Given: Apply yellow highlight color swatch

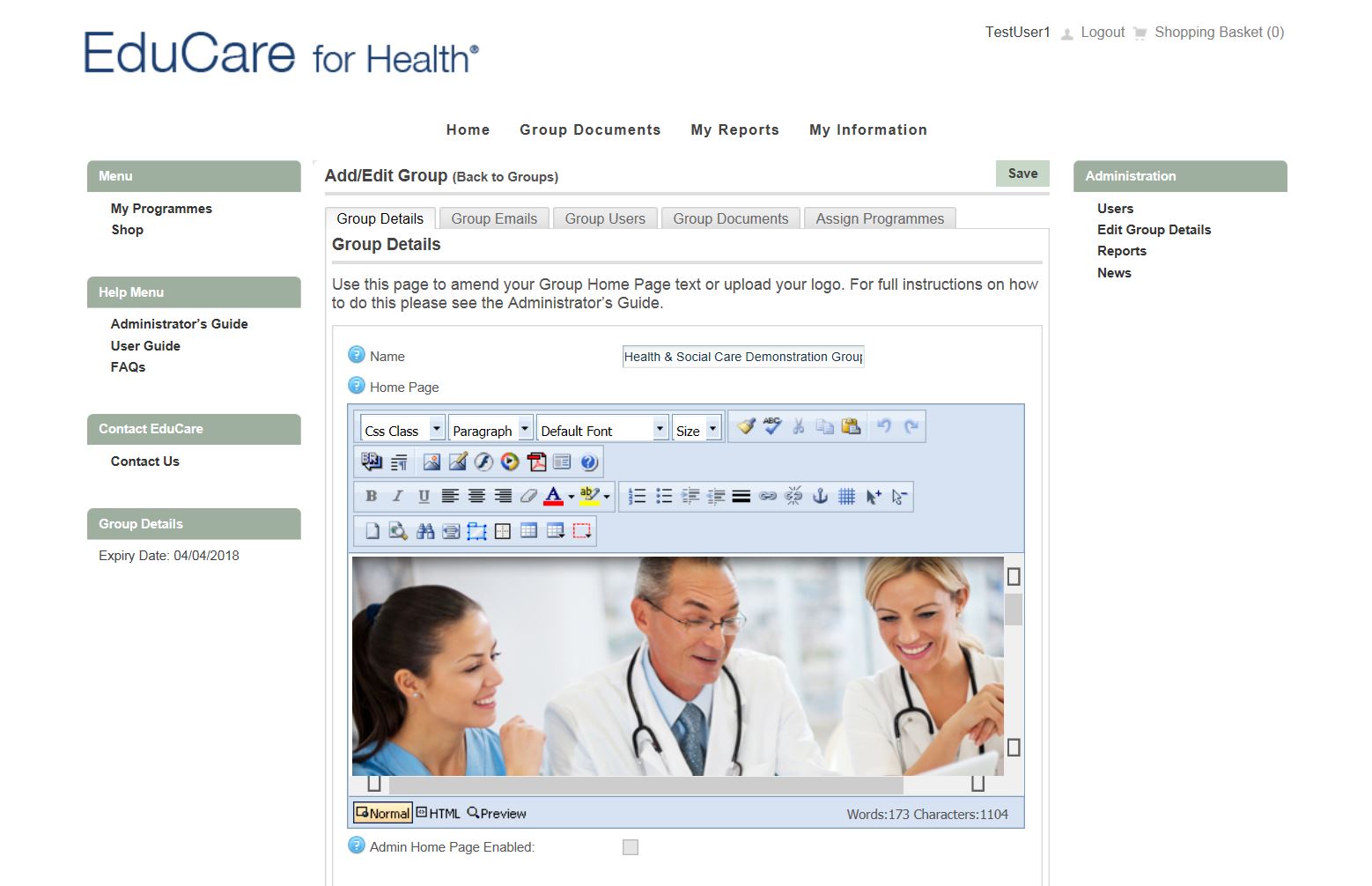Looking at the screenshot, I should [589, 496].
